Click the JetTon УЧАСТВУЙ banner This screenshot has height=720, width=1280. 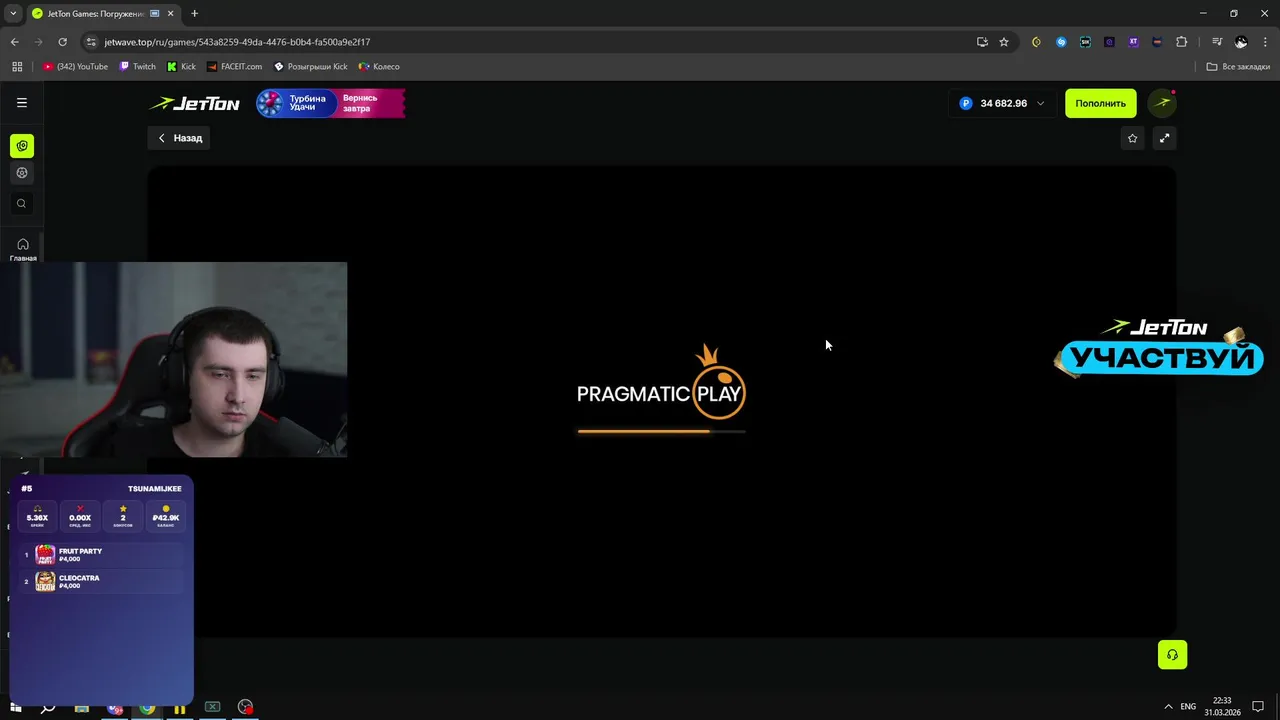(1158, 349)
